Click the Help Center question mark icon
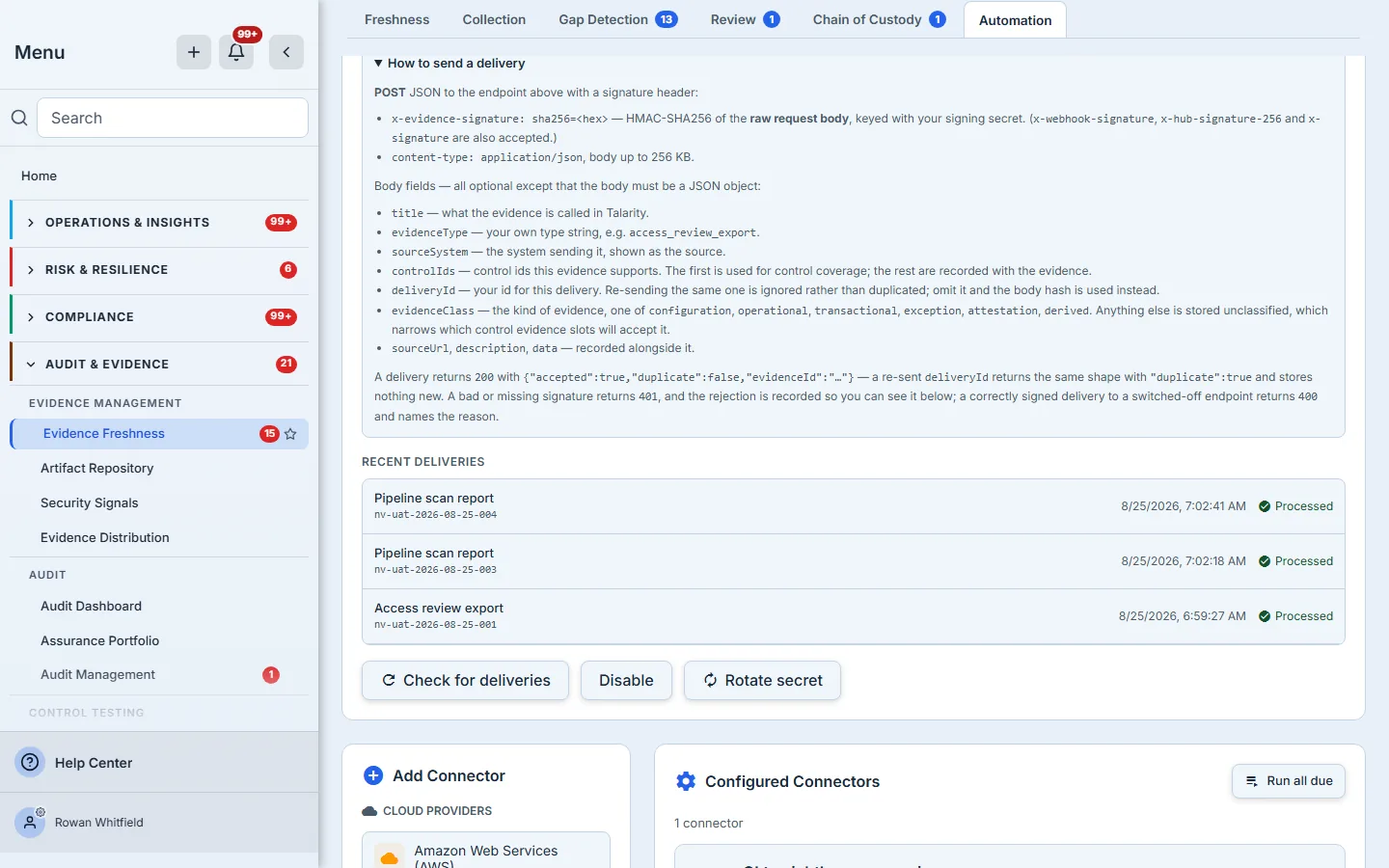Viewport: 1389px width, 868px height. coord(31,762)
